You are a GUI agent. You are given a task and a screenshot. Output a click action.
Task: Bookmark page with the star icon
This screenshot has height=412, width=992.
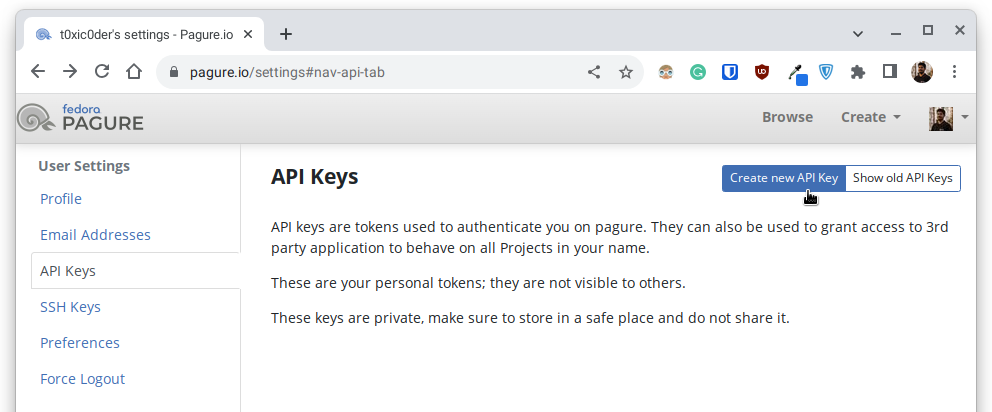(x=626, y=72)
